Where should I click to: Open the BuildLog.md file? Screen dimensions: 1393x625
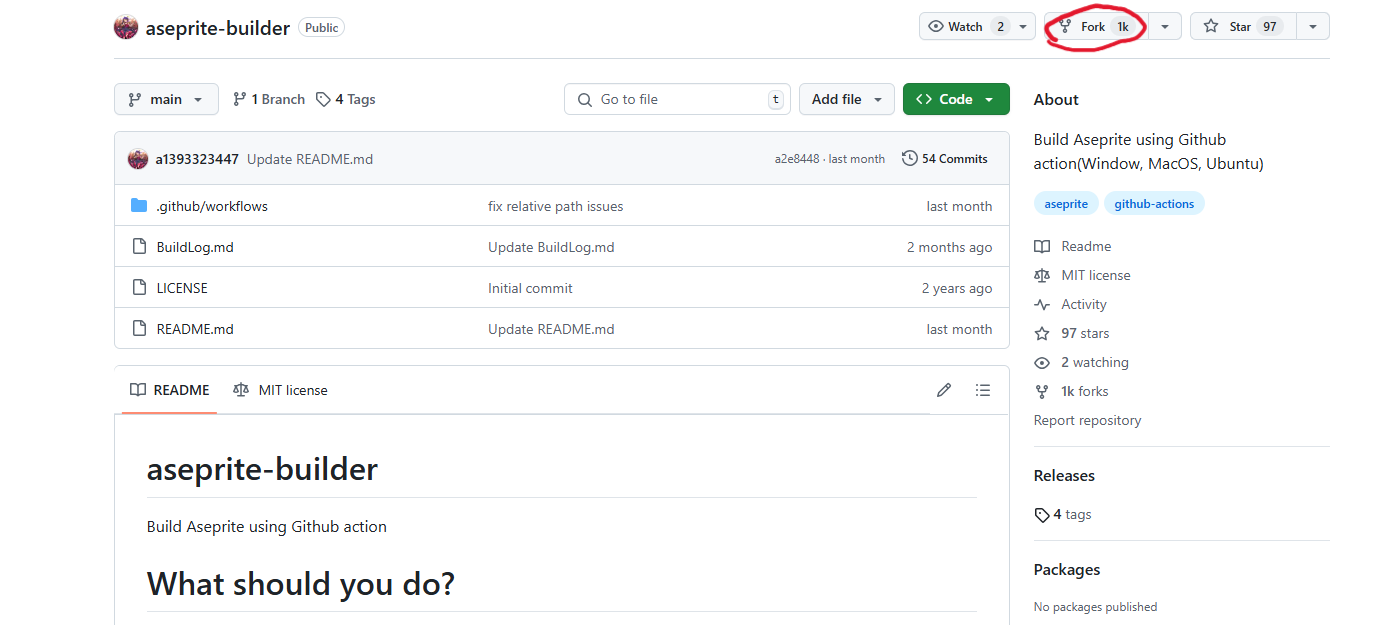(195, 247)
